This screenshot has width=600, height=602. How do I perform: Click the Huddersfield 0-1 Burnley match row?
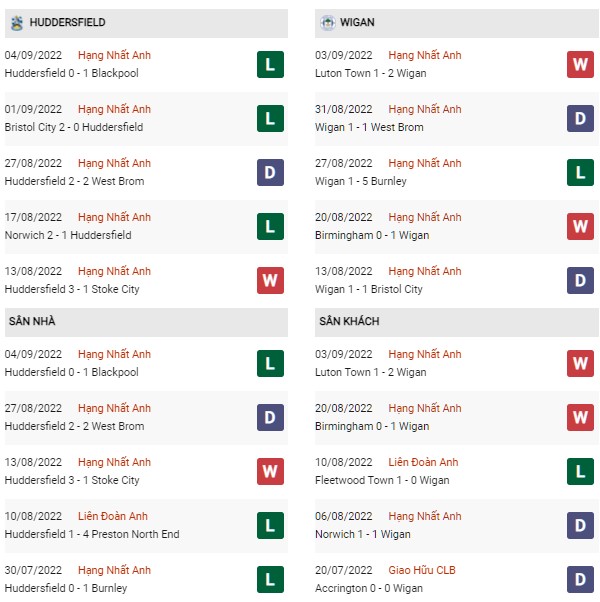(146, 579)
